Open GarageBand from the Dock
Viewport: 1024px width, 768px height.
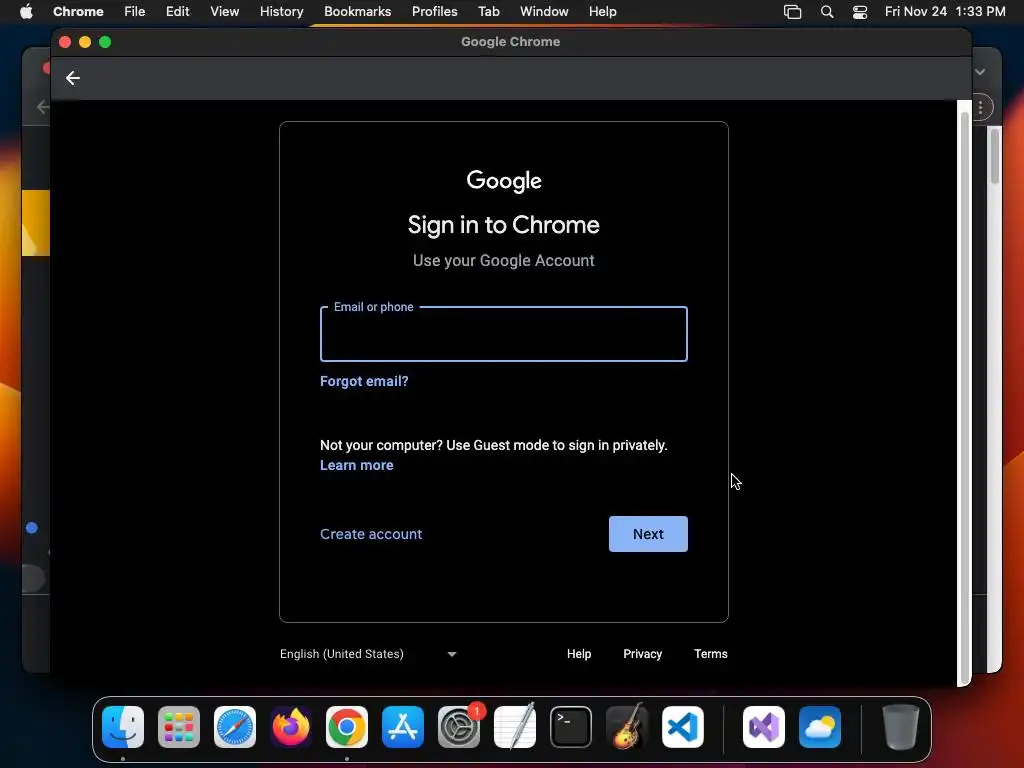627,727
